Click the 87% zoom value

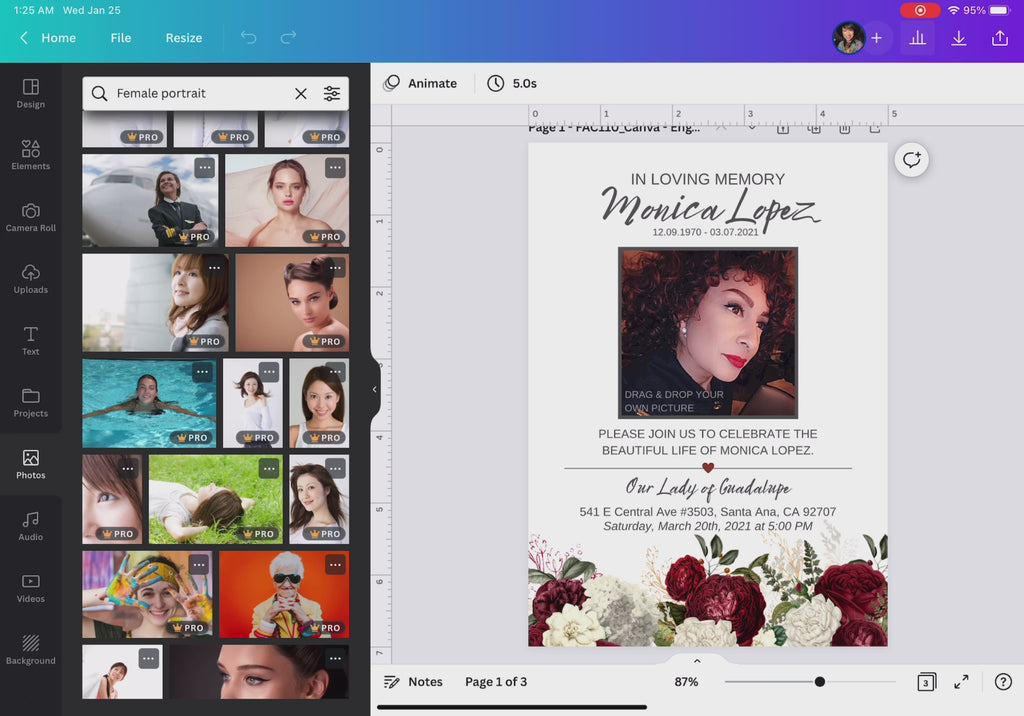pos(686,681)
